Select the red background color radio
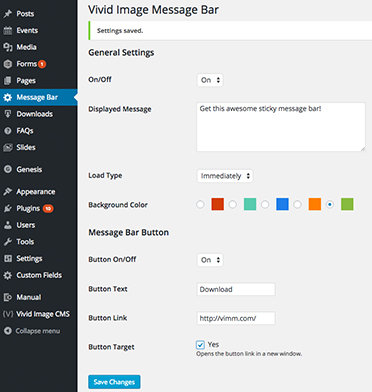The height and width of the screenshot is (392, 372). [x=200, y=204]
